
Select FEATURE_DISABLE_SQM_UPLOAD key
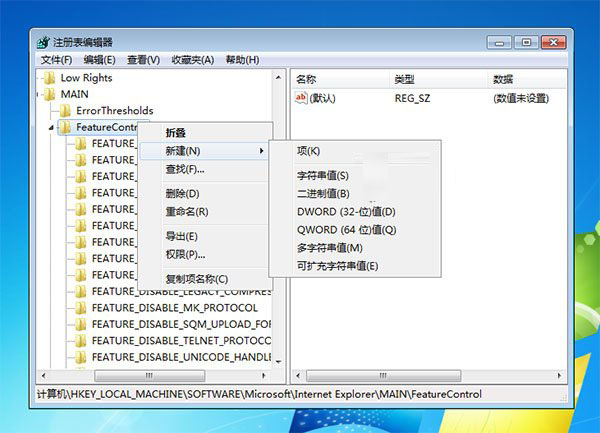[181, 324]
